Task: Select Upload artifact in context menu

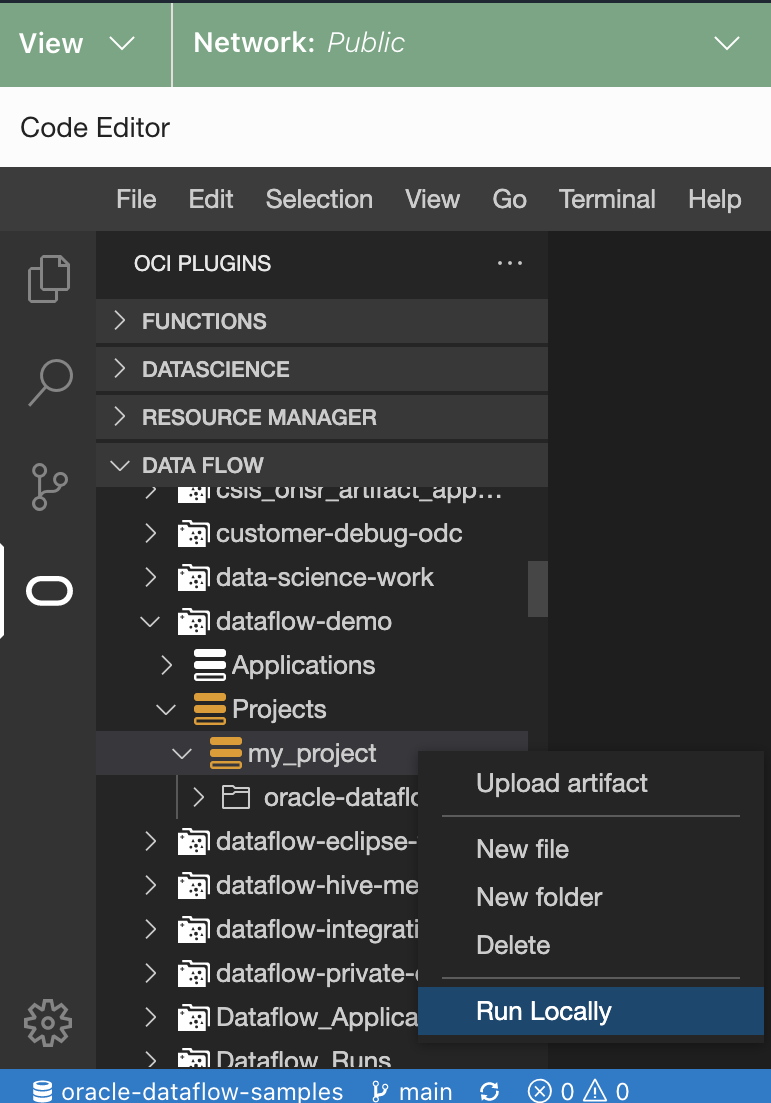Action: (x=561, y=783)
